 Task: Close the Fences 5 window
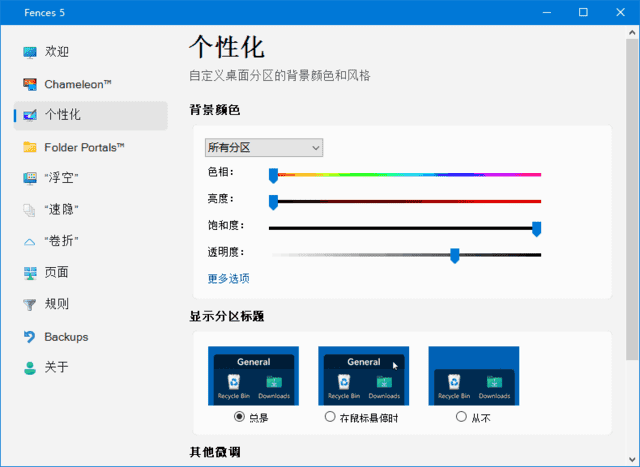pyautogui.click(x=620, y=13)
